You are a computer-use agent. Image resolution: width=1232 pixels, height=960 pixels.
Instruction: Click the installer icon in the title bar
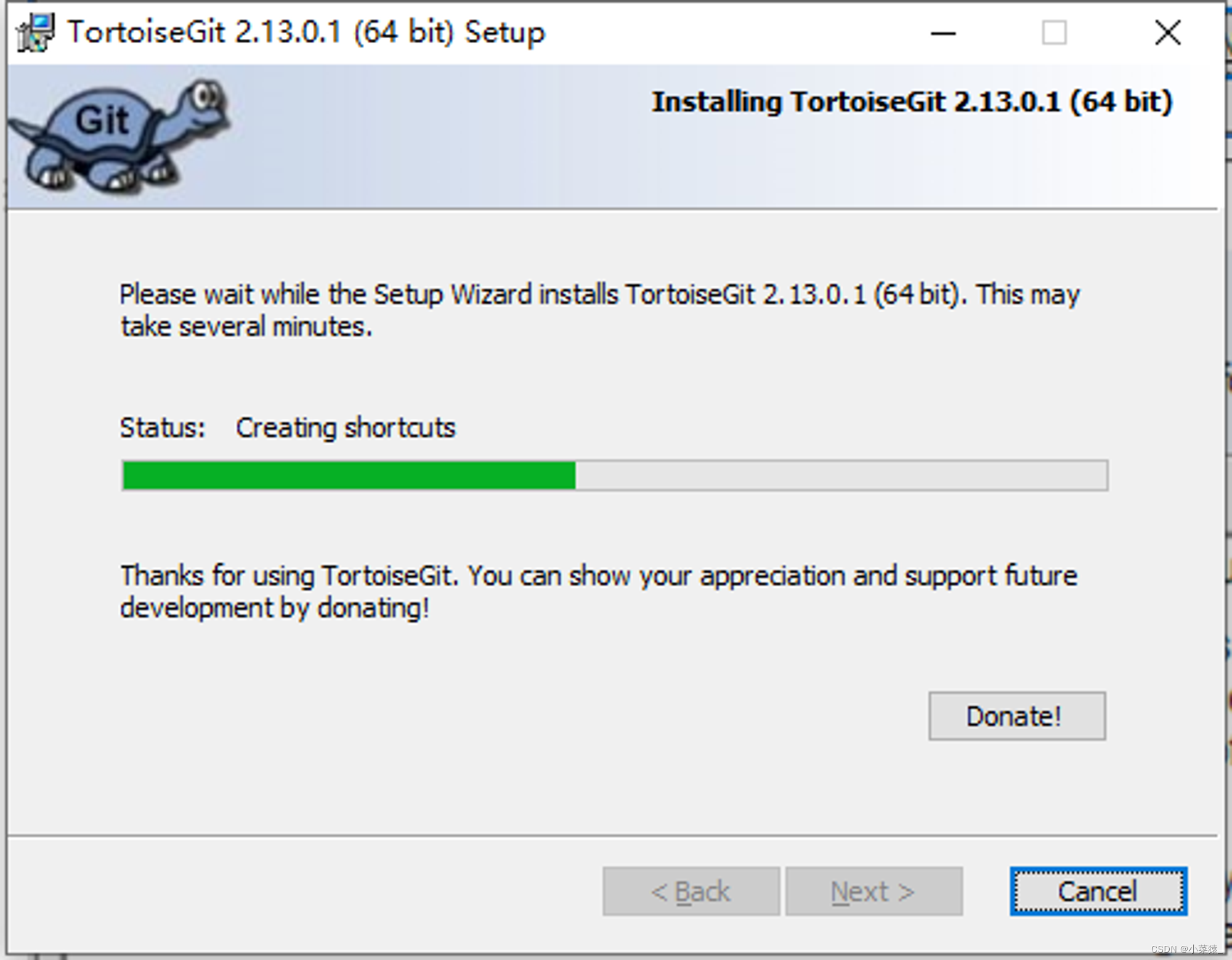tap(36, 32)
